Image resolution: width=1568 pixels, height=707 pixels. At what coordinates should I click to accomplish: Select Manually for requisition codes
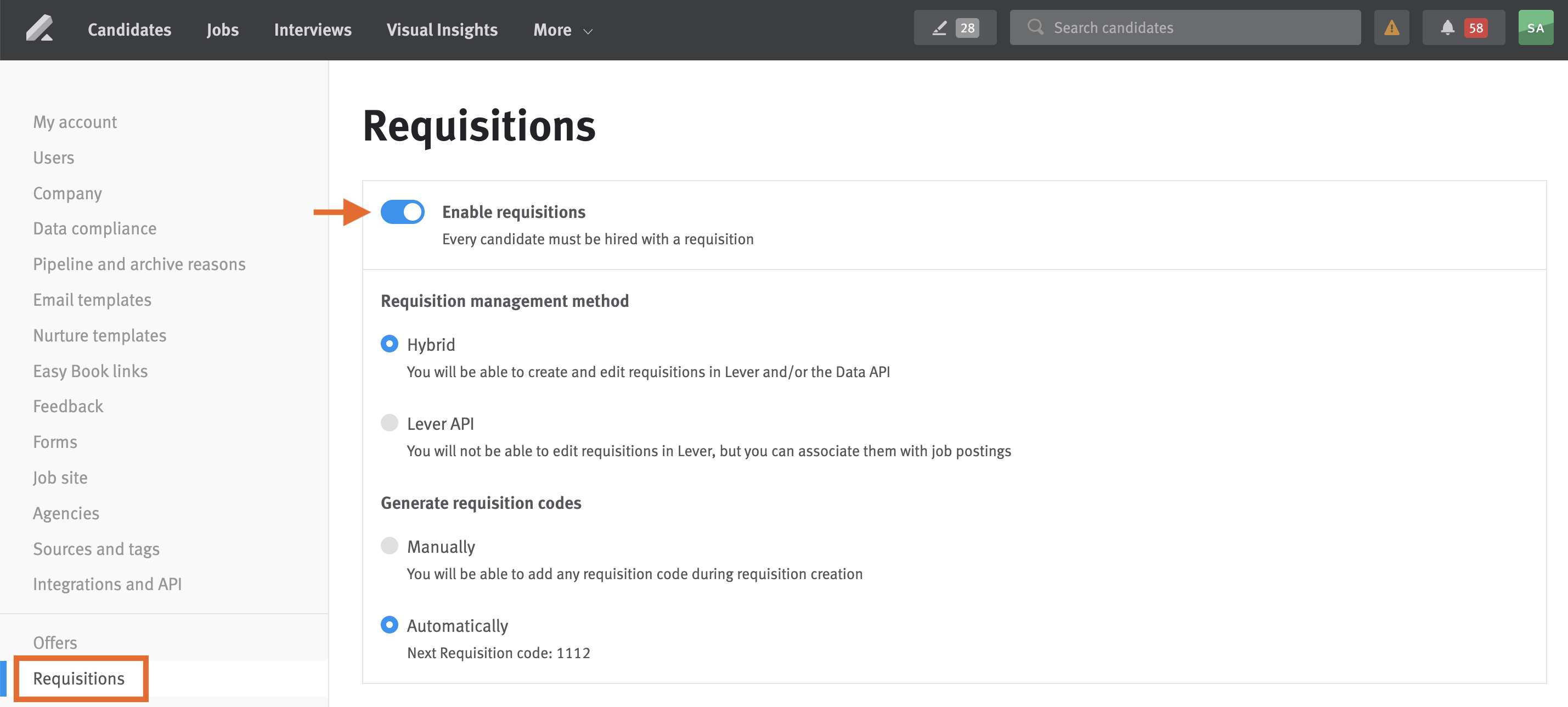(389, 546)
